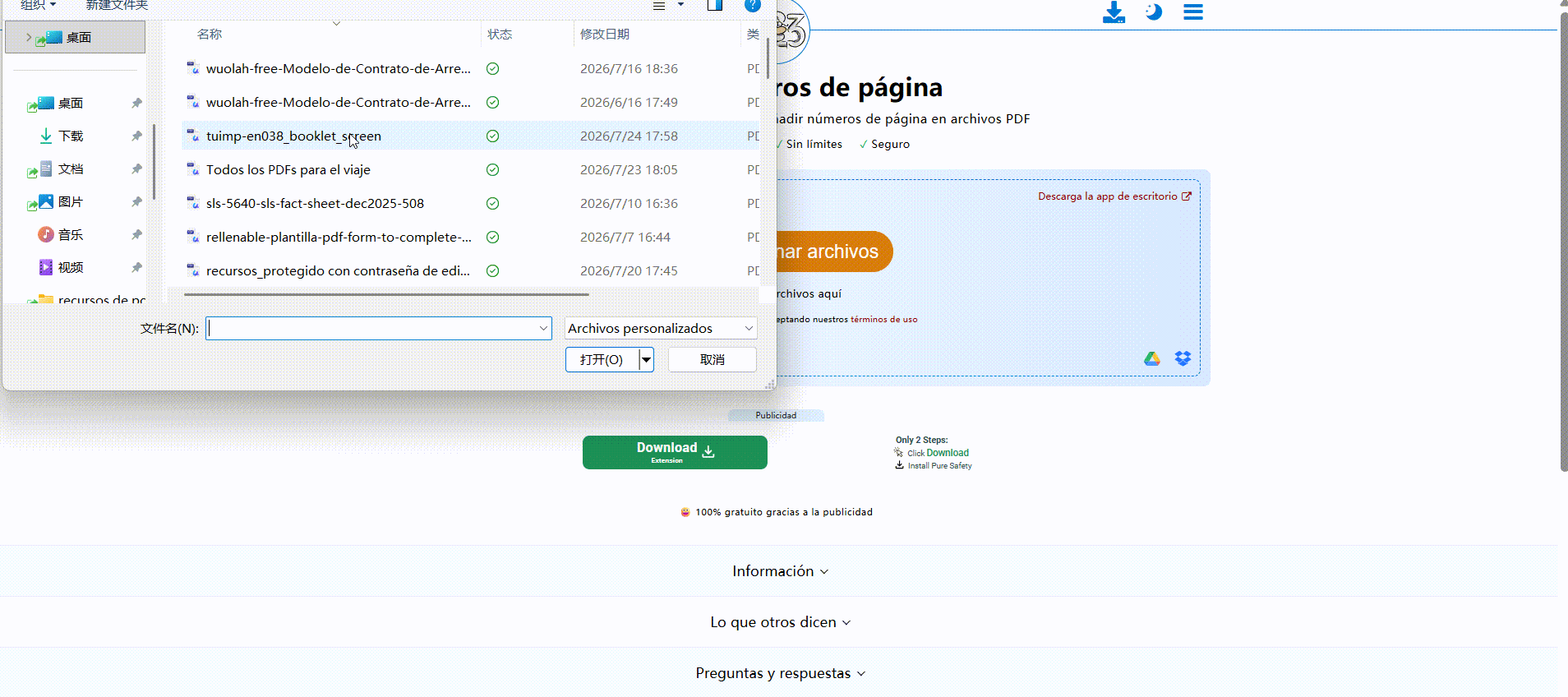Image resolution: width=1568 pixels, height=697 pixels.
Task: Open pinned 桌面 quick access folder
Action: [71, 103]
